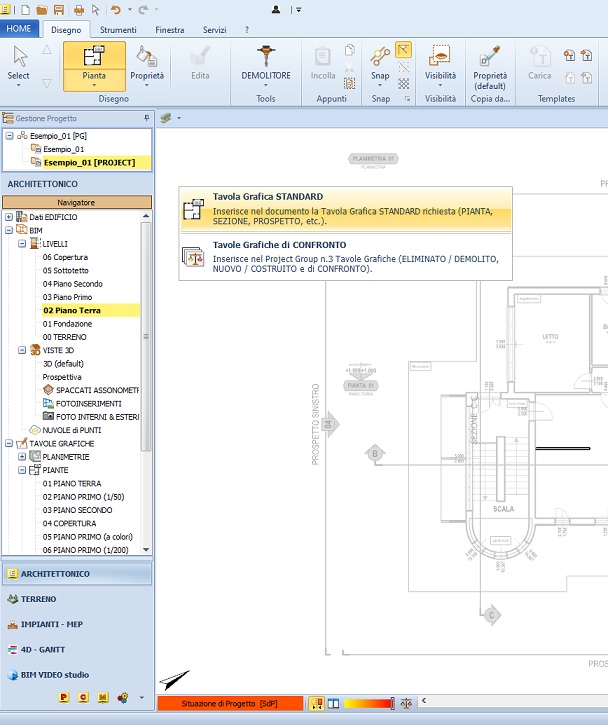The height and width of the screenshot is (725, 608).
Task: Toggle the highlighted snap mode button
Action: click(403, 49)
